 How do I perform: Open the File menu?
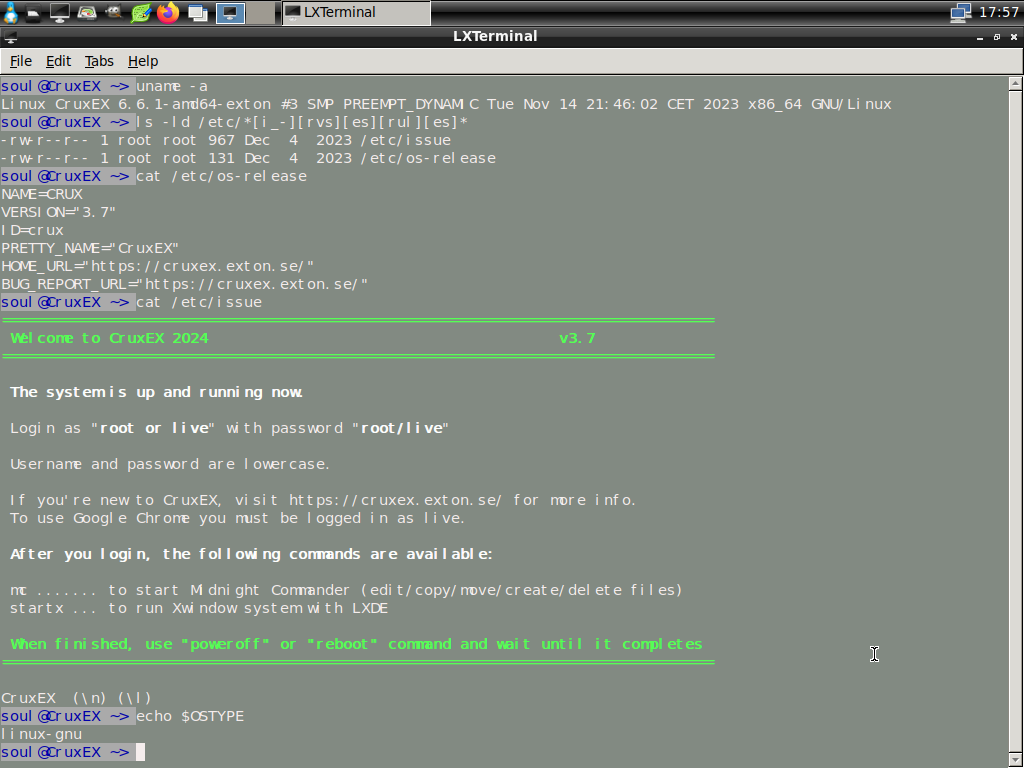pos(21,61)
